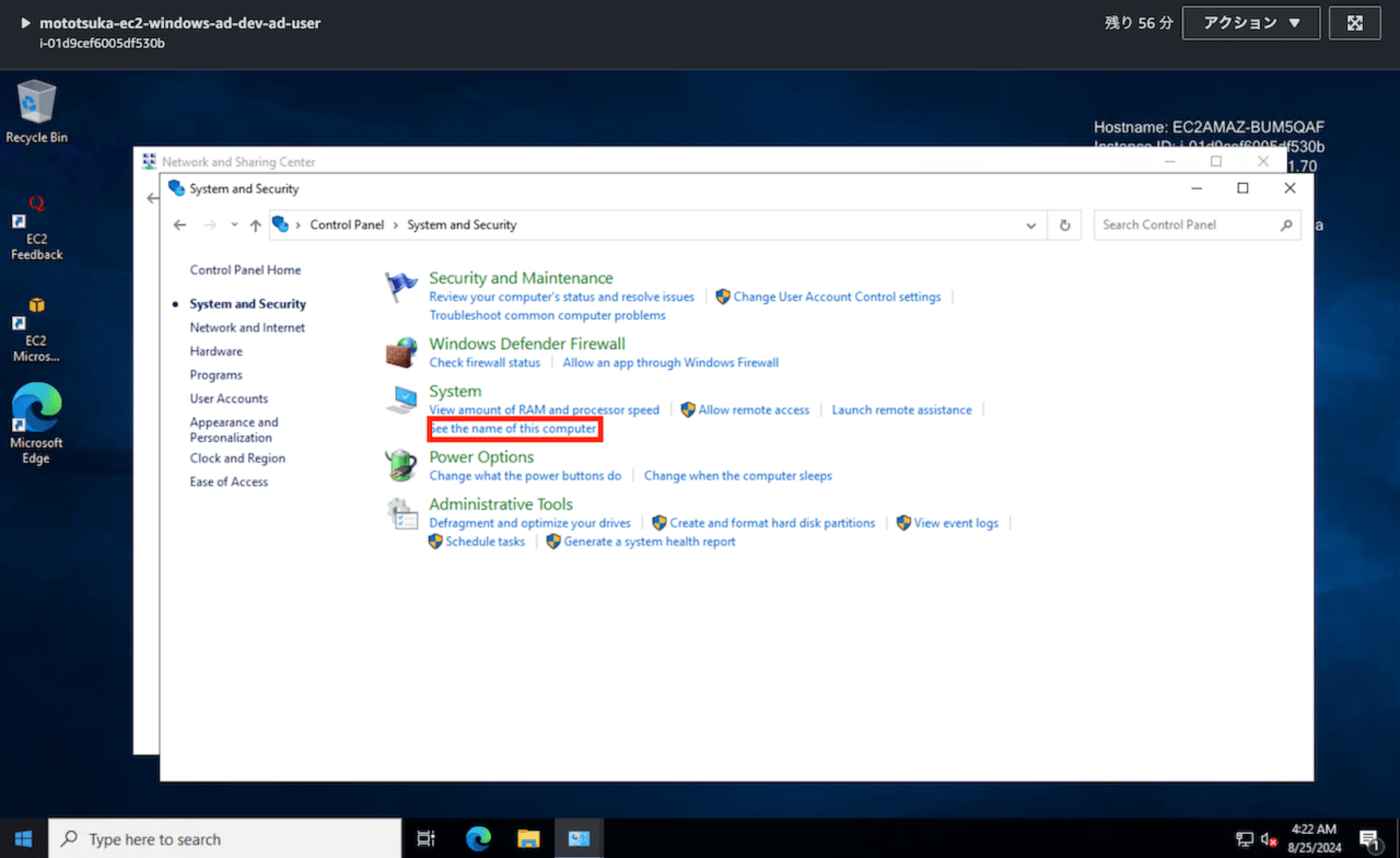
Task: Click See the name of this computer
Action: 512,428
